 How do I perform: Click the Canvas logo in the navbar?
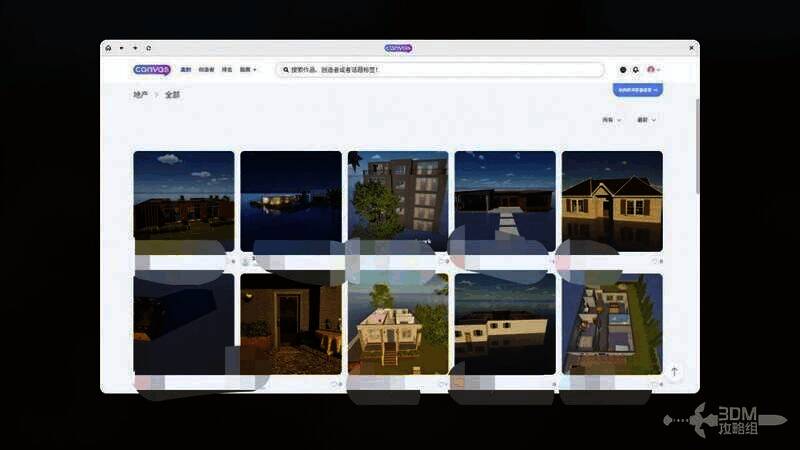(x=152, y=70)
